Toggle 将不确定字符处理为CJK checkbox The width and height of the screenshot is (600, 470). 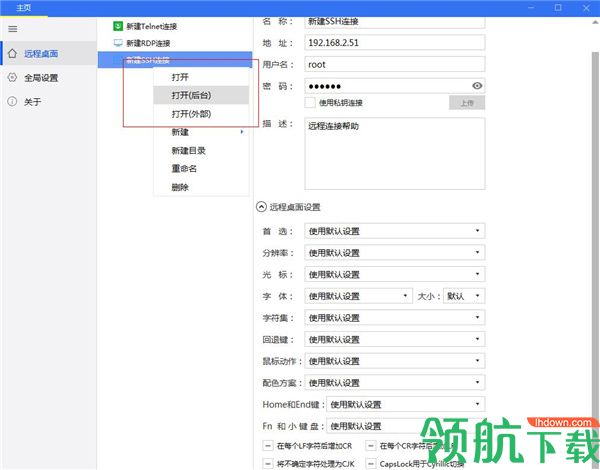pos(267,463)
